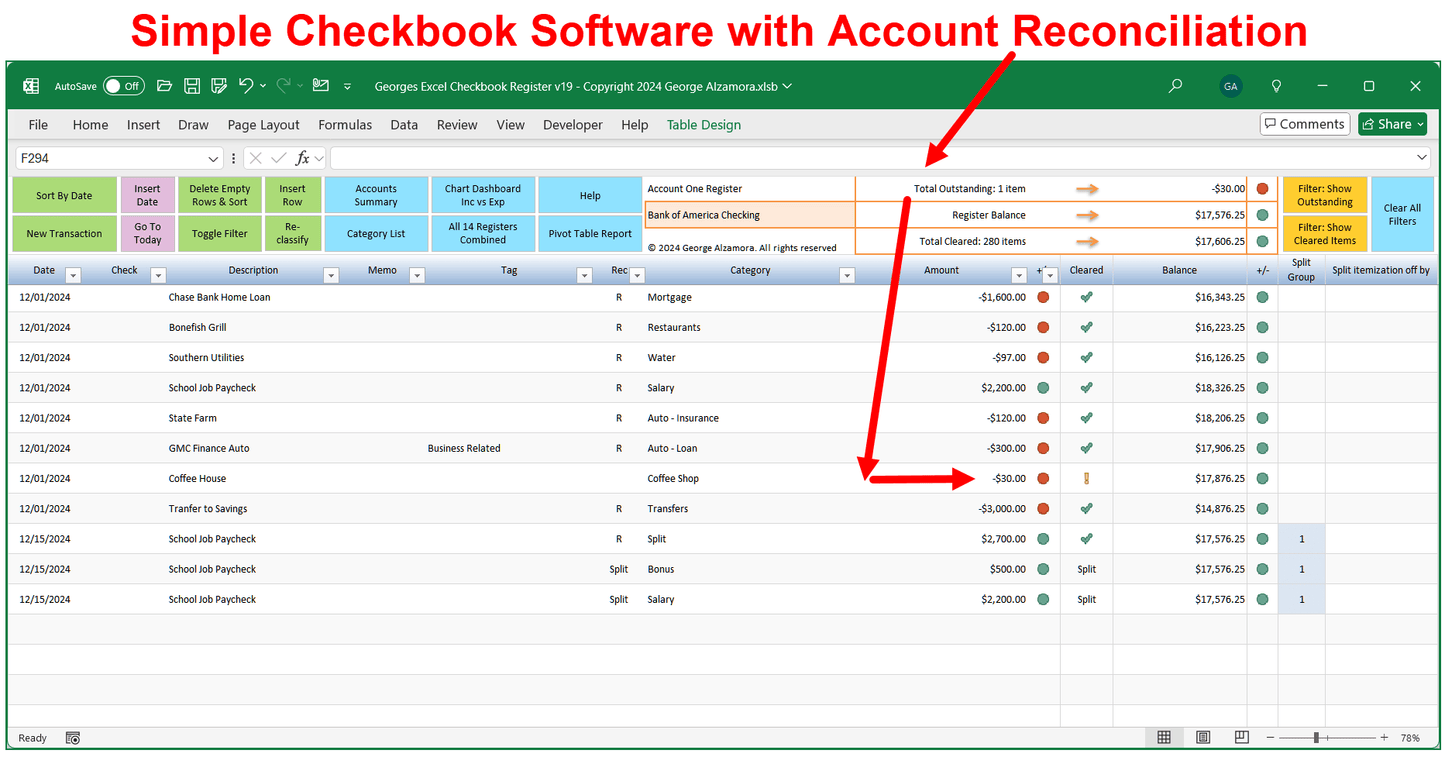Undo the last action
The image size is (1445, 757).
[x=246, y=86]
